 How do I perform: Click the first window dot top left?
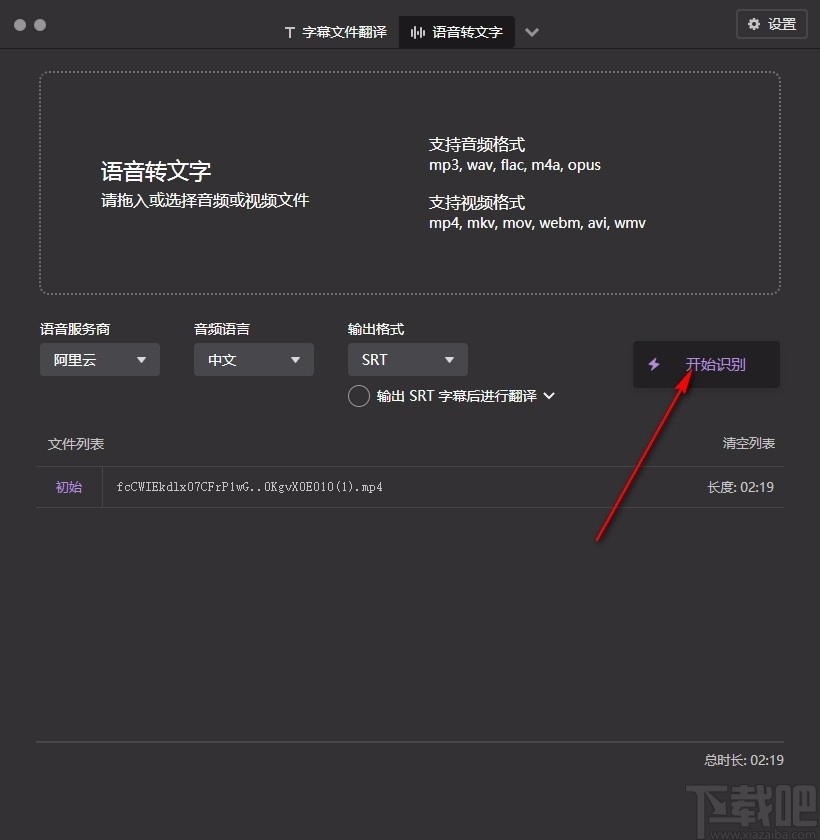(19, 25)
